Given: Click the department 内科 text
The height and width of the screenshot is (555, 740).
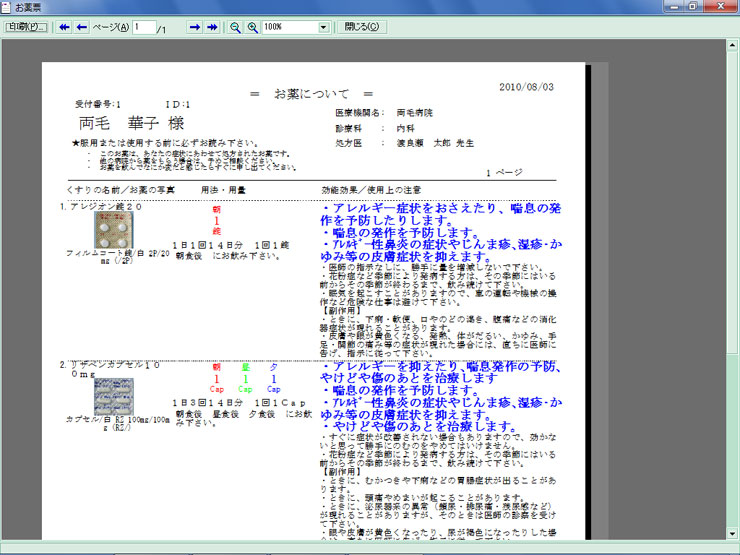Looking at the screenshot, I should 405,128.
